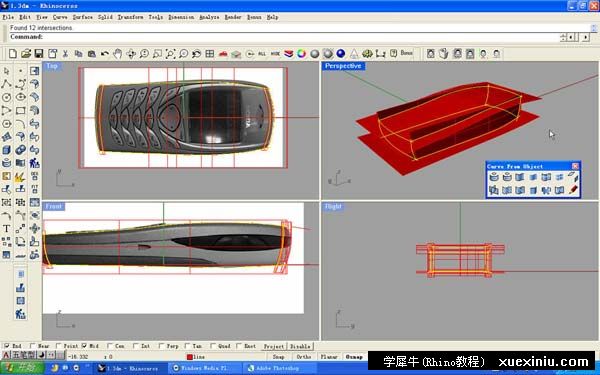Select the pointer arrow tool in sidebar

coord(7,71)
